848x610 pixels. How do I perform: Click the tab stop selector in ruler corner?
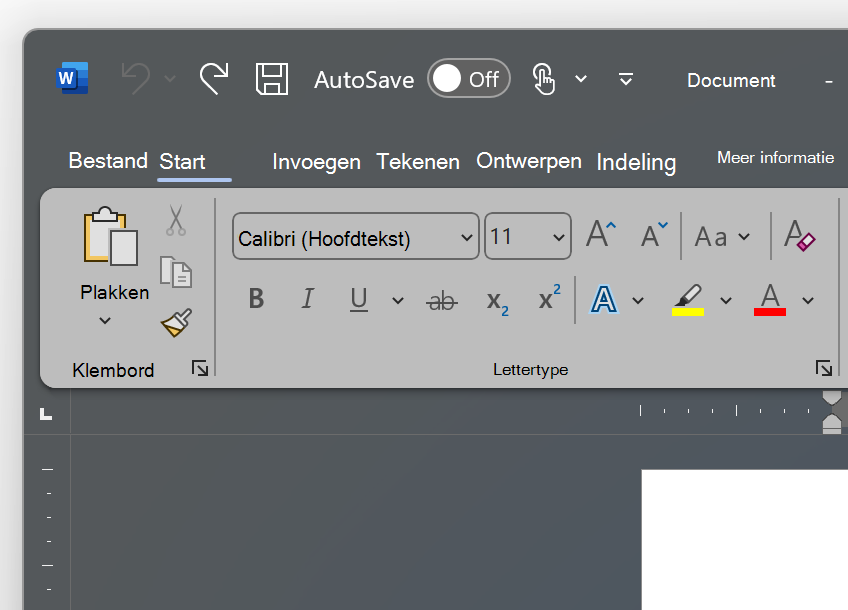pos(46,414)
